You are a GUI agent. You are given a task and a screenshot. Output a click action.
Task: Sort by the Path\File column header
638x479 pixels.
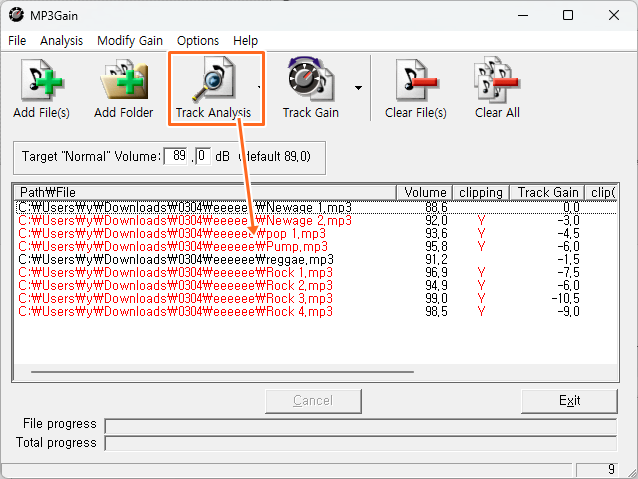(205, 192)
